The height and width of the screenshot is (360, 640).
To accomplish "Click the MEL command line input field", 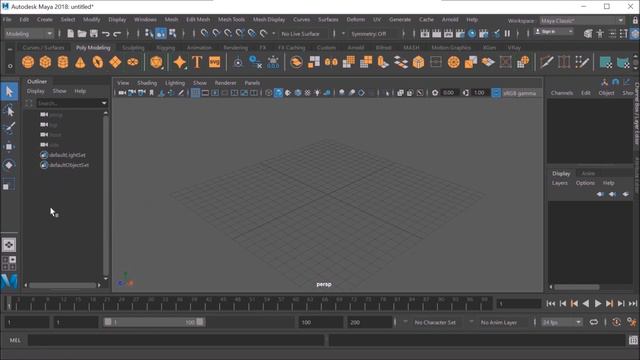I will 176,340.
